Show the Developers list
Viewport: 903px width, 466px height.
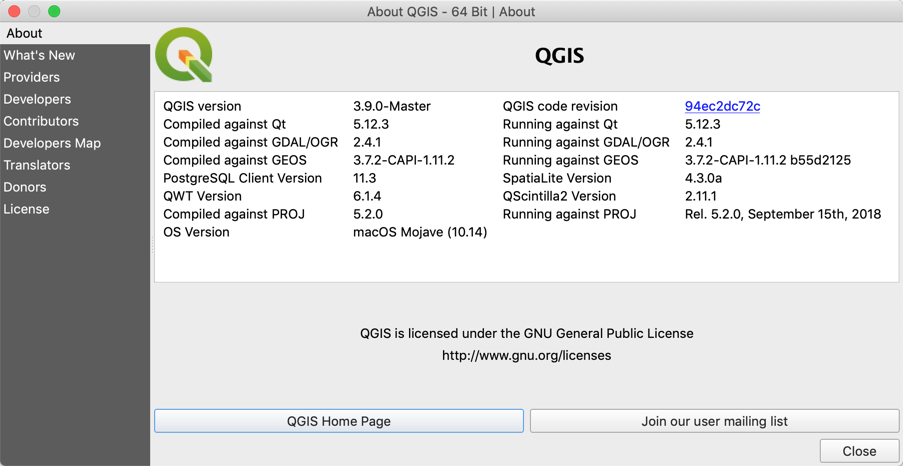(75, 99)
